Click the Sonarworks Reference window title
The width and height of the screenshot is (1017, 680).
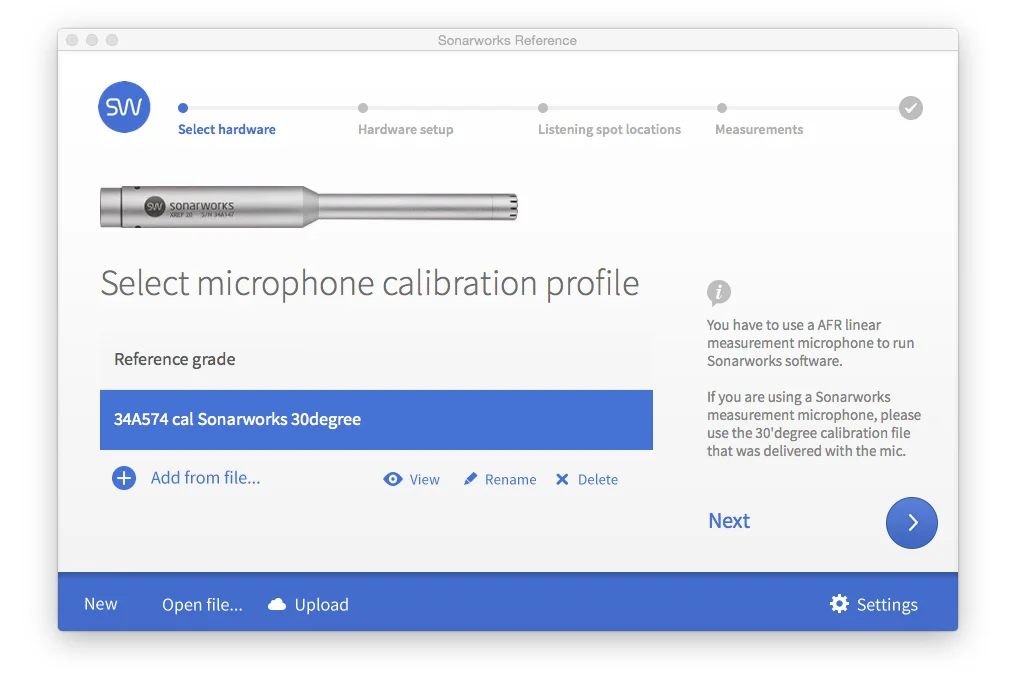click(x=507, y=40)
